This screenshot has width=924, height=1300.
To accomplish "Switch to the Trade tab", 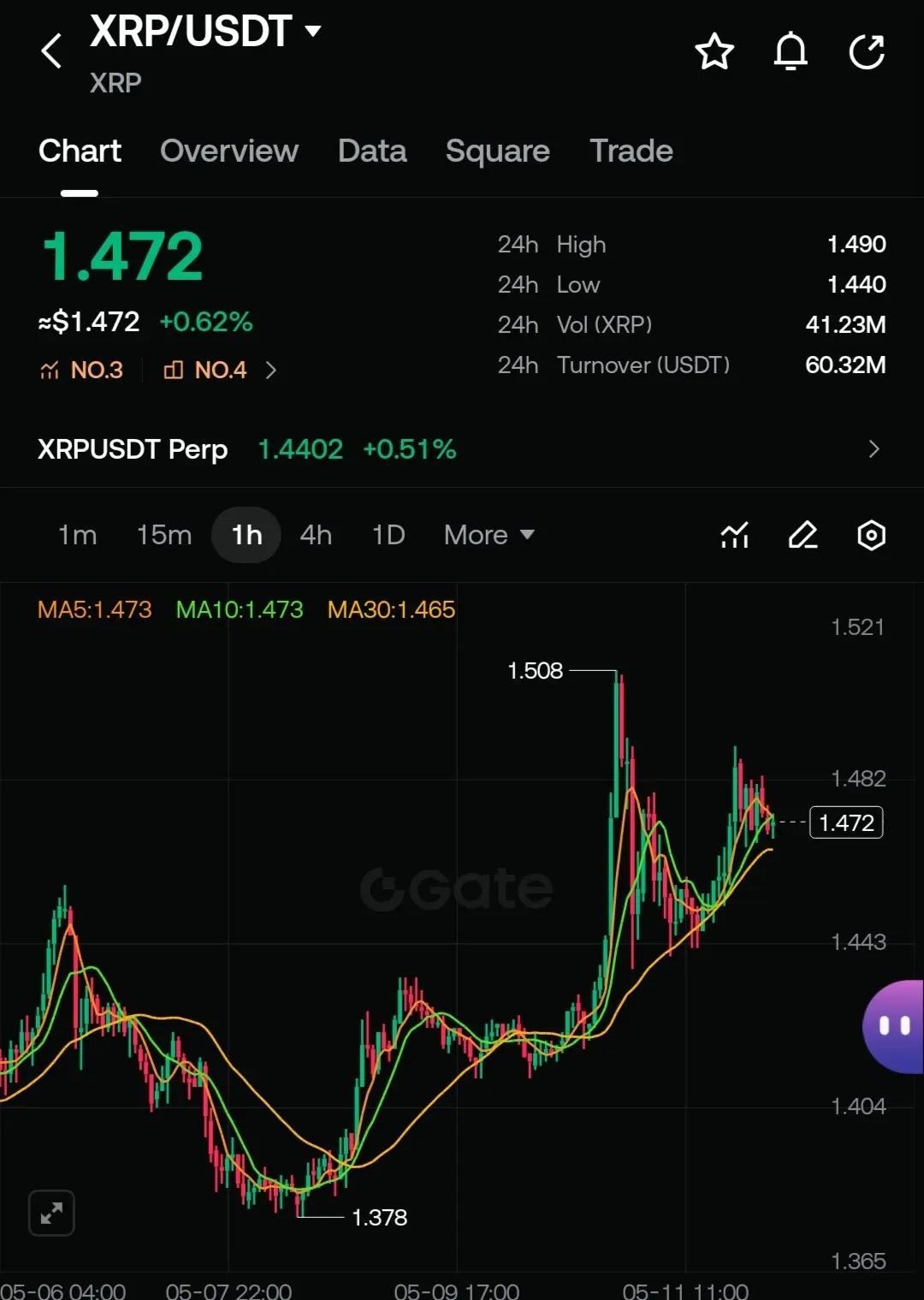I will (631, 151).
